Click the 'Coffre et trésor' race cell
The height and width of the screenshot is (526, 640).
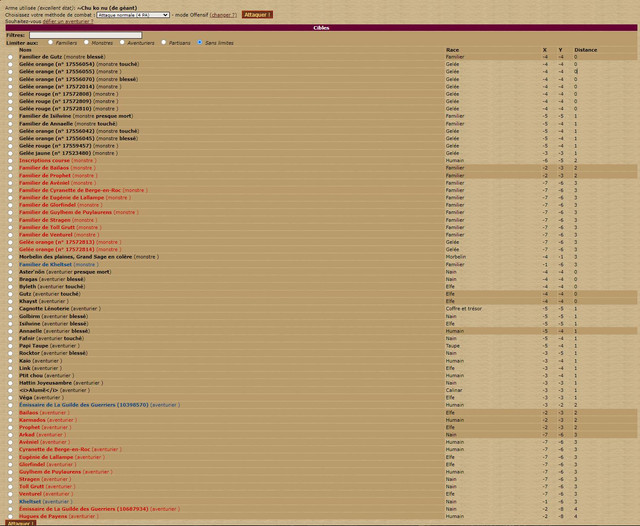coord(464,308)
